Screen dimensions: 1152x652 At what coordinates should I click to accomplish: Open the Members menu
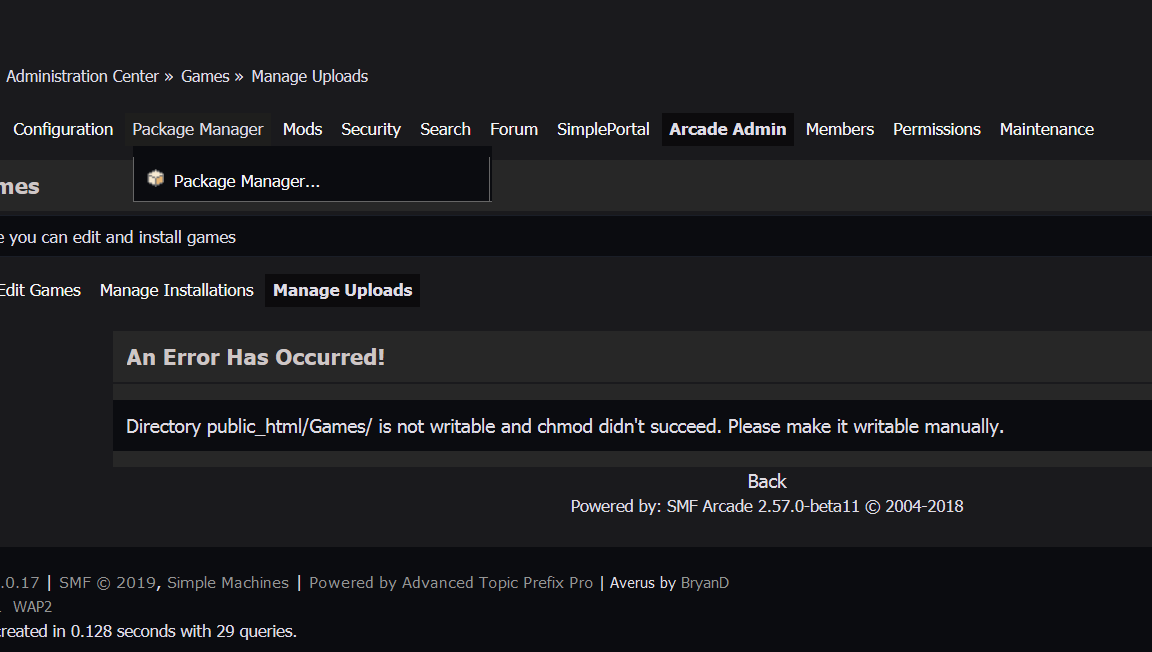point(840,129)
